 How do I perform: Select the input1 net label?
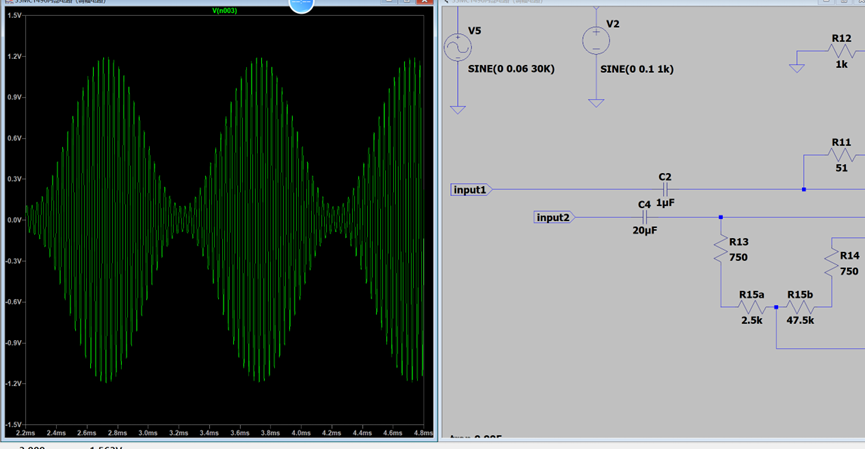(x=471, y=190)
